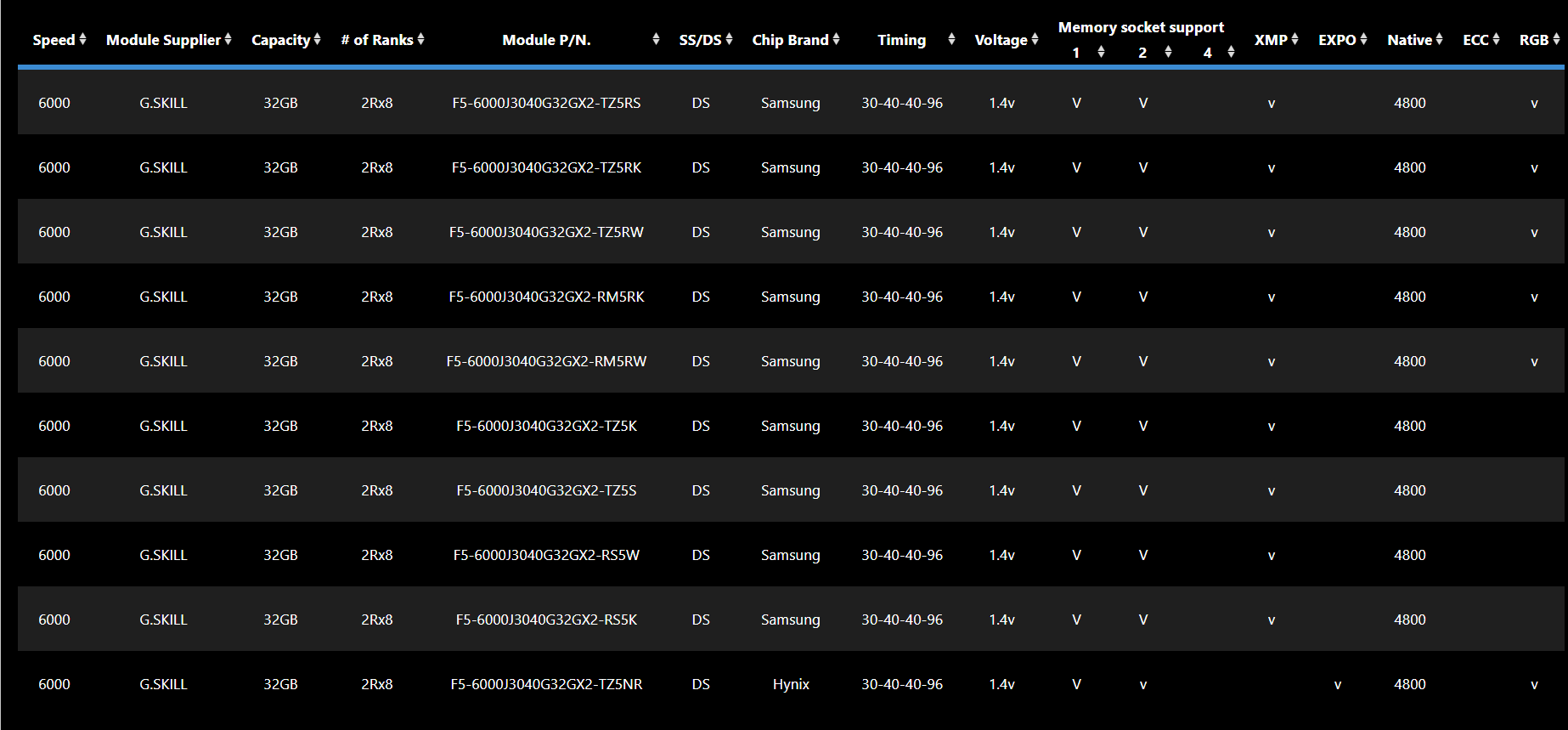Sort memory socket column 2 arrows
1568x730 pixels.
tap(1168, 52)
